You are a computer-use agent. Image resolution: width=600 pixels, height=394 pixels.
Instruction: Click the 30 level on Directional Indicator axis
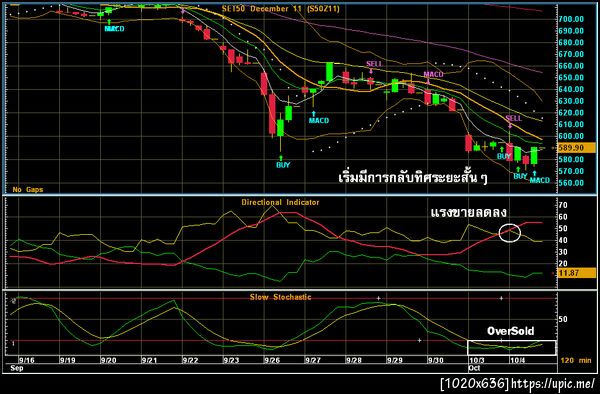(x=563, y=252)
